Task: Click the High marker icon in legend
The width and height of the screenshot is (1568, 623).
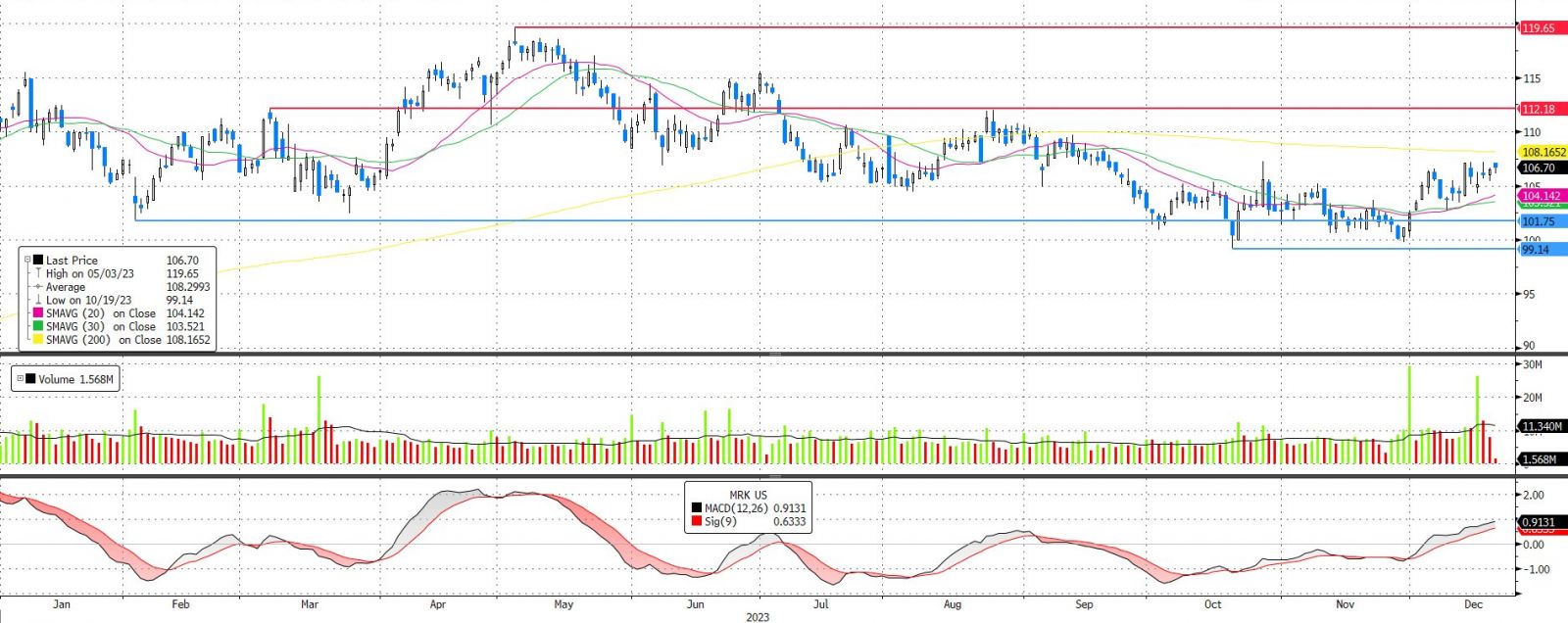Action: pos(37,273)
